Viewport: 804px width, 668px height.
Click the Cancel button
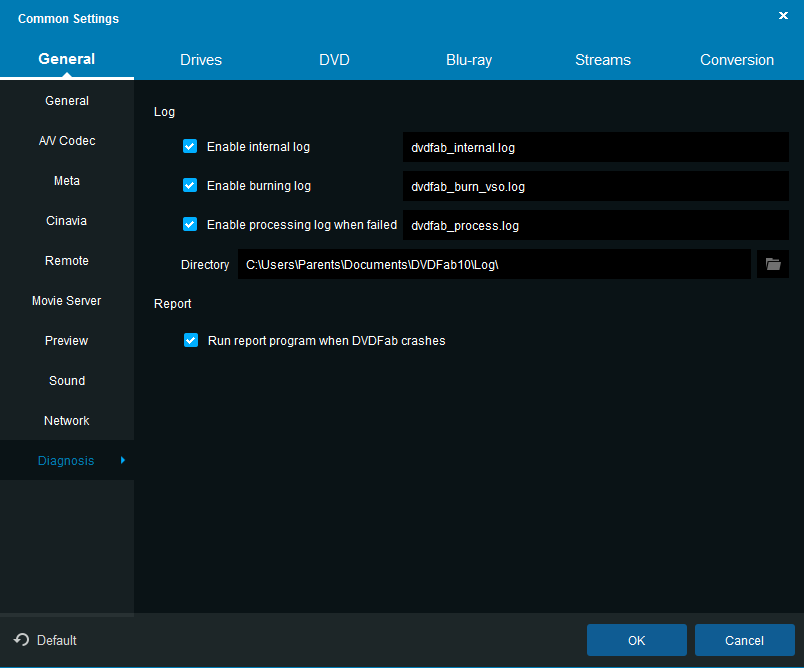pos(744,640)
